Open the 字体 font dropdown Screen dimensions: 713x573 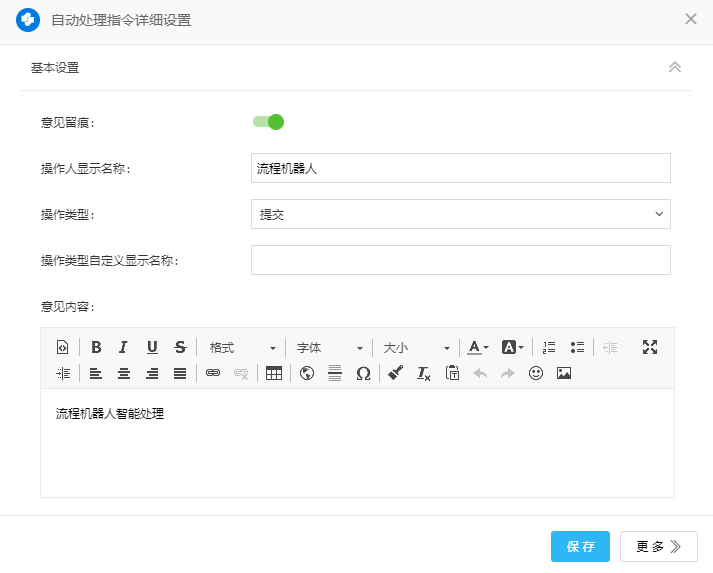coord(329,347)
